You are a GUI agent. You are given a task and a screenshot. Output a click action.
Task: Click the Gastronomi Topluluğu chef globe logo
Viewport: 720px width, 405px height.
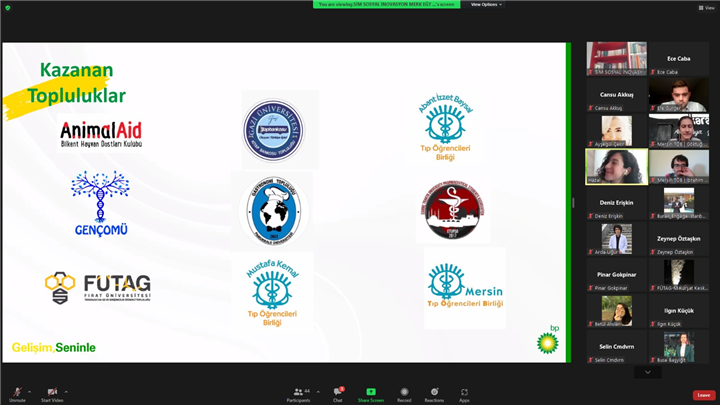tap(274, 211)
